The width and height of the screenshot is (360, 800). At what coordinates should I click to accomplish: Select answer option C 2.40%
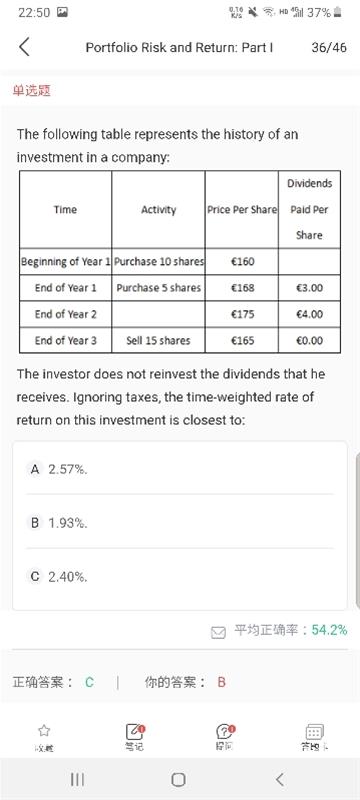[180, 577]
